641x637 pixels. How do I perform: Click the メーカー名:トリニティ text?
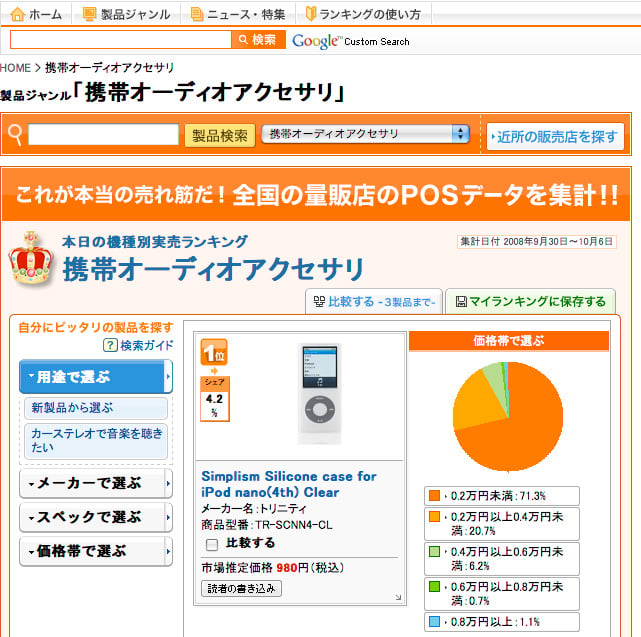point(254,509)
